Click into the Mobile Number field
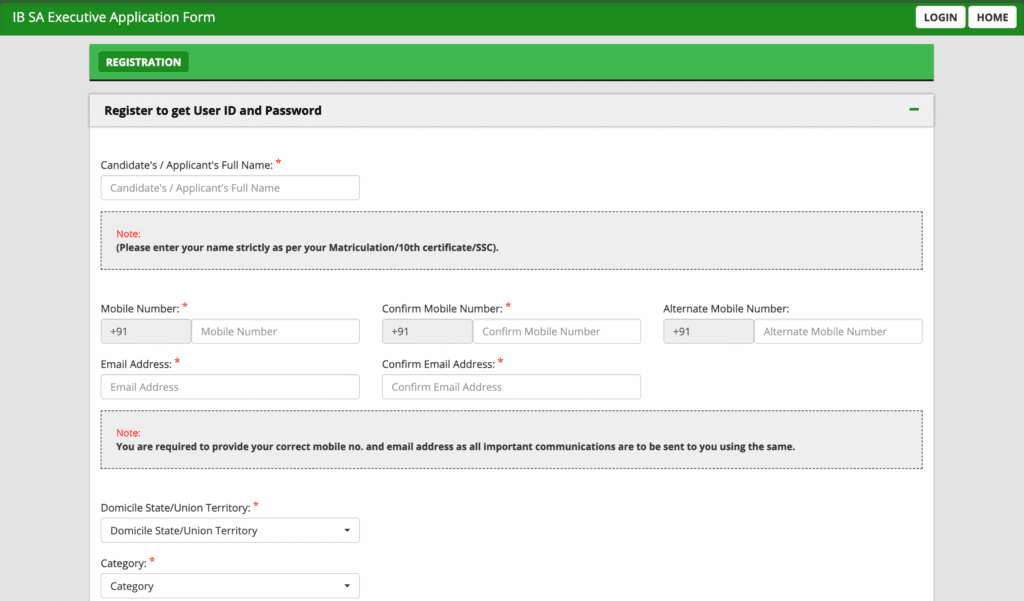The image size is (1024, 601). (274, 332)
